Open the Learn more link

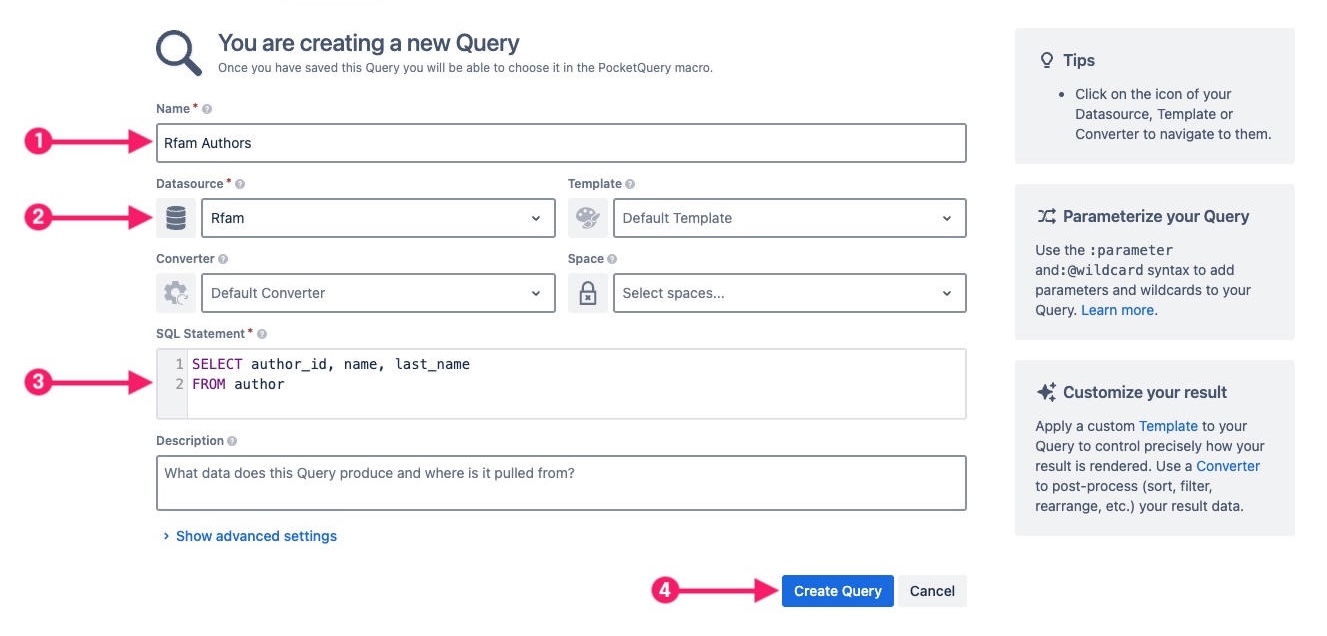(1118, 309)
